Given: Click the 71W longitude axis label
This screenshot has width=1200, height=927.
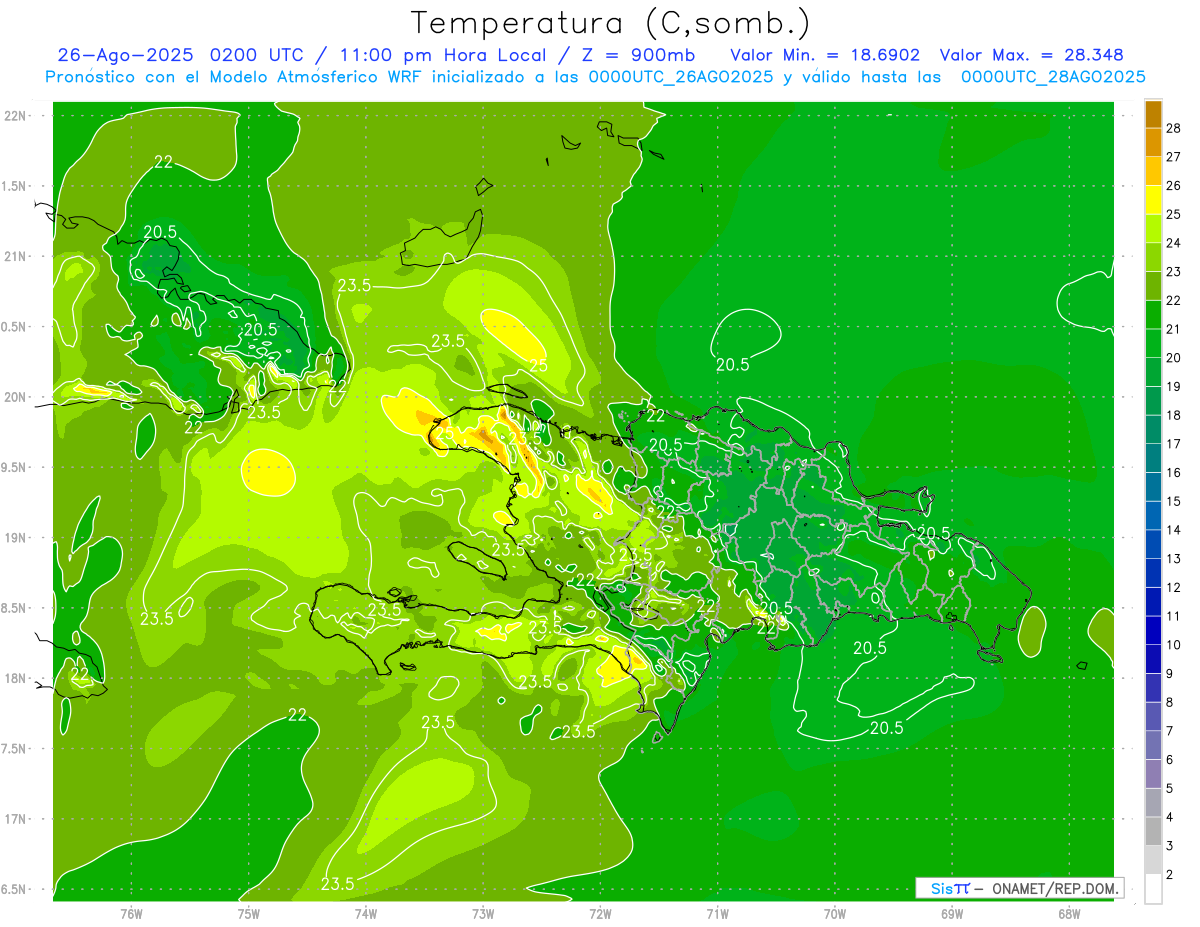Looking at the screenshot, I should [717, 913].
